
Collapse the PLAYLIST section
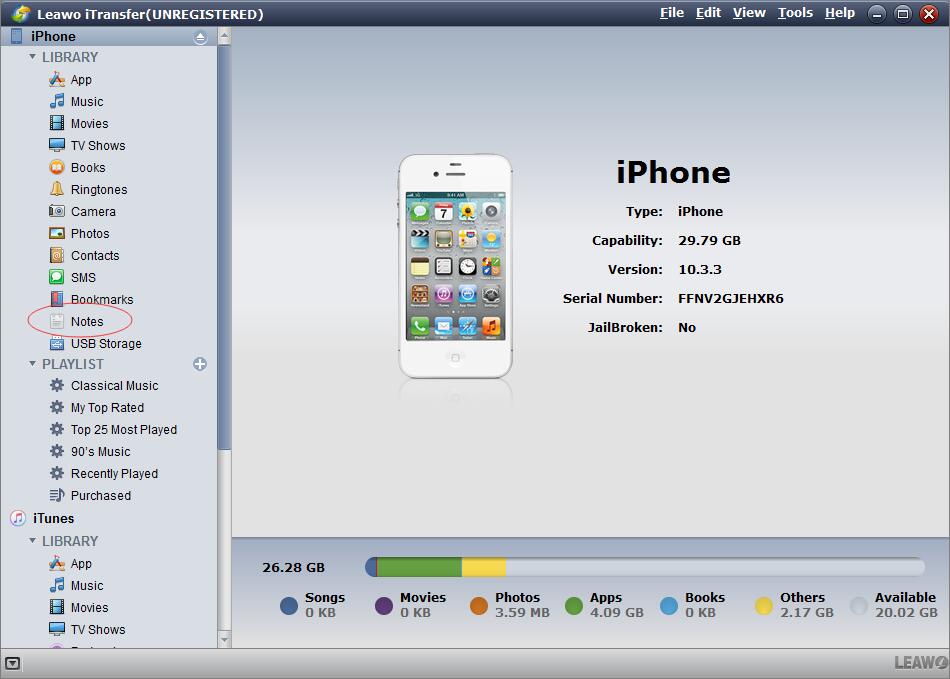(32, 364)
